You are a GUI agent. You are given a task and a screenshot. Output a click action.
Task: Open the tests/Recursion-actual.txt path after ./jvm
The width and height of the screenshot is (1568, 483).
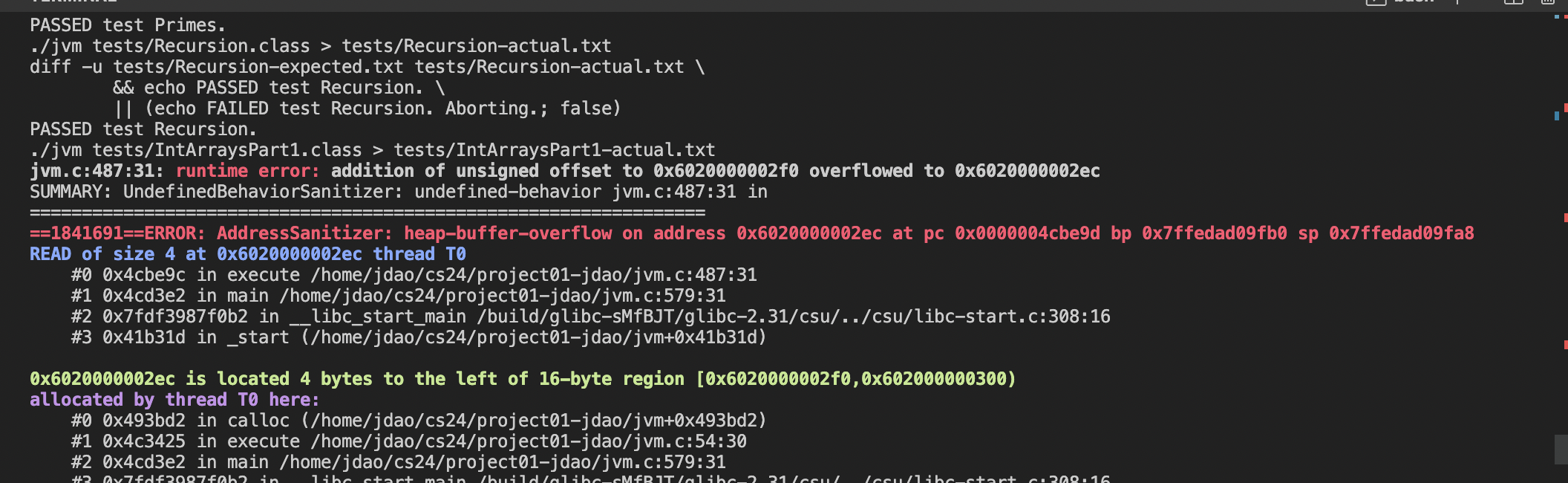[x=476, y=46]
